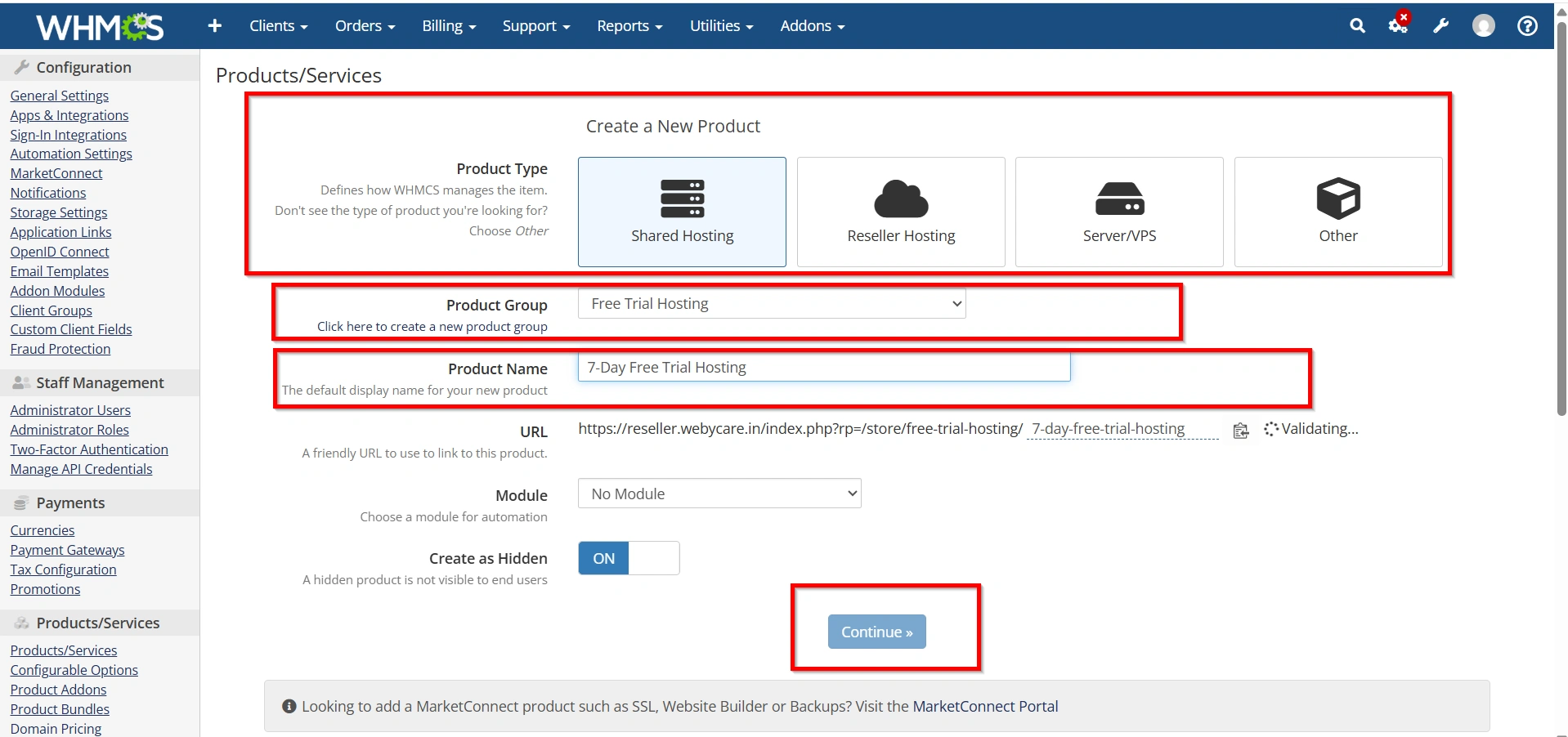Open the user account avatar

[x=1484, y=26]
